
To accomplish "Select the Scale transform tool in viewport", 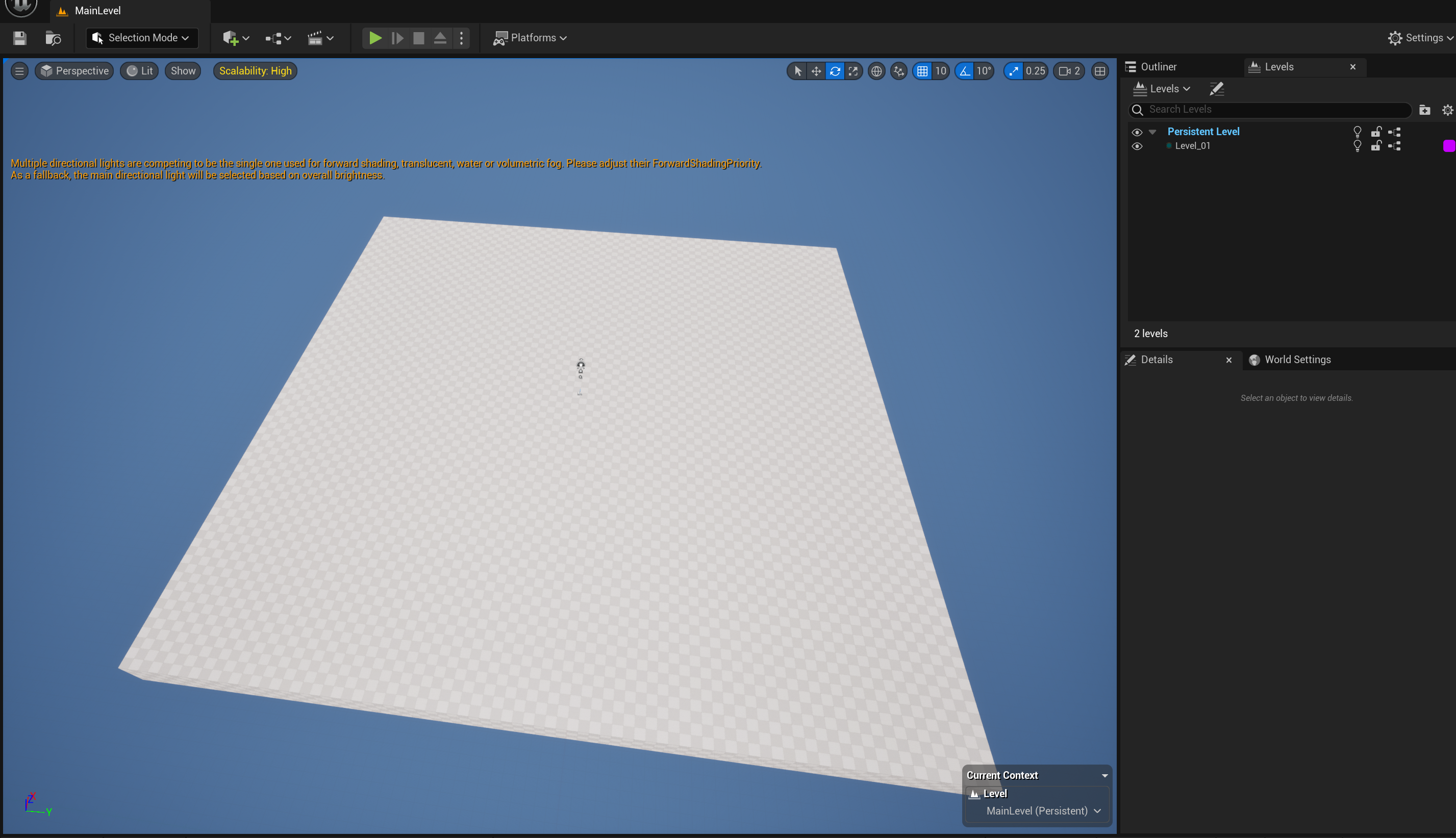I will (x=853, y=71).
